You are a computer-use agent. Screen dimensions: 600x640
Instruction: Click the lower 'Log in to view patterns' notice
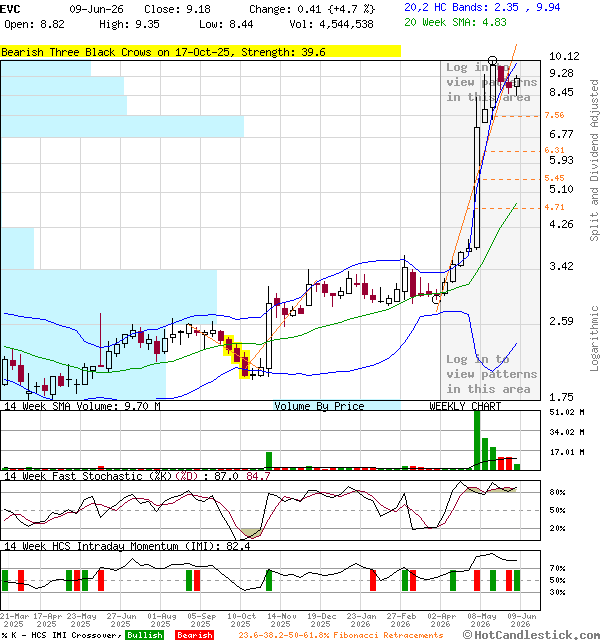pyautogui.click(x=491, y=374)
